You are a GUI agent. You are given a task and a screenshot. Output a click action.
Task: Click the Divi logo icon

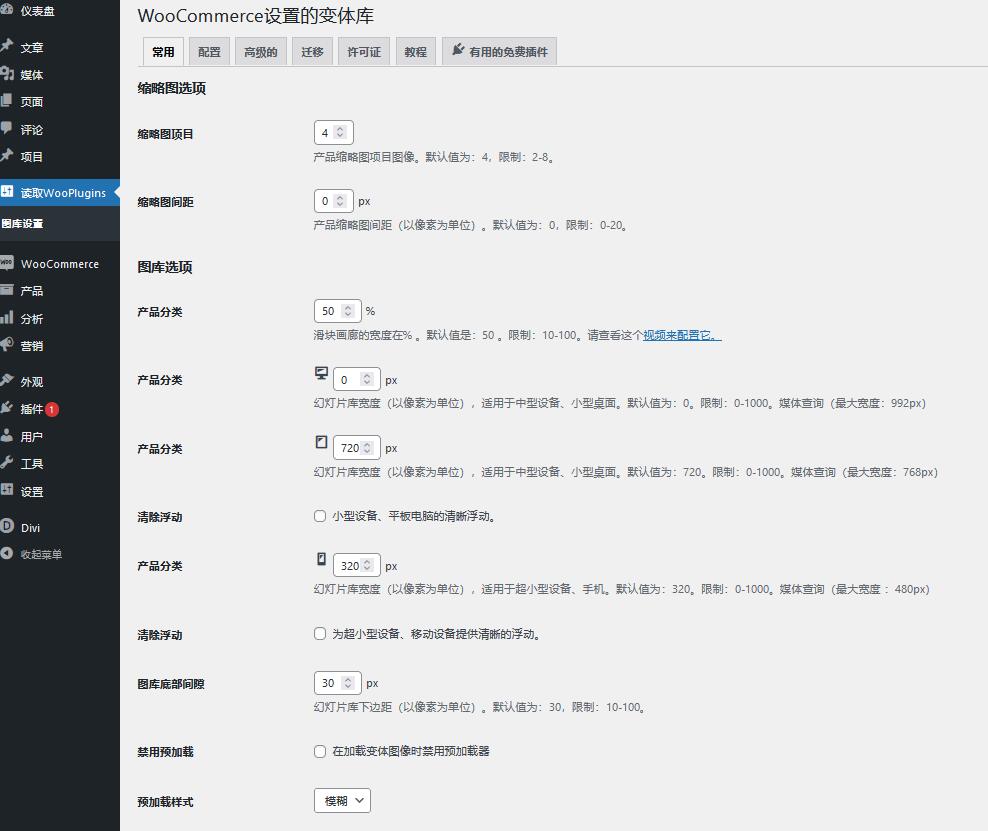tap(6, 525)
